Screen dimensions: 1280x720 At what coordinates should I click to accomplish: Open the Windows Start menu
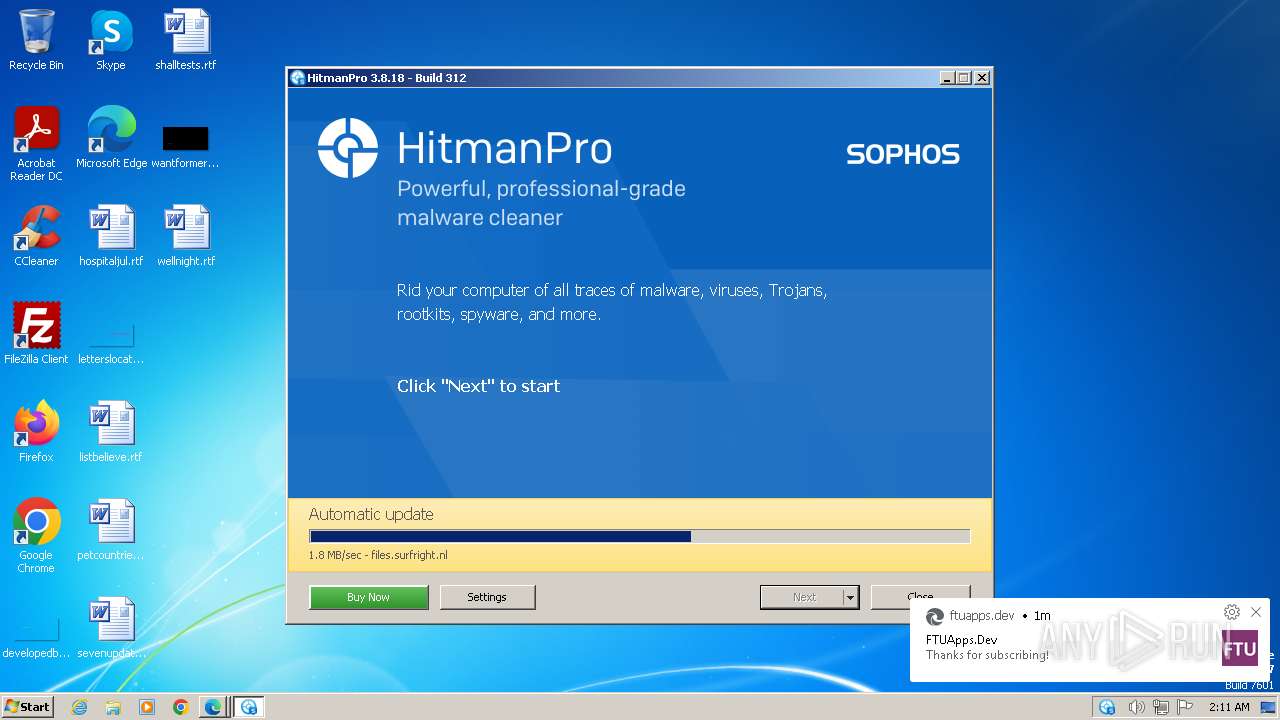point(27,707)
